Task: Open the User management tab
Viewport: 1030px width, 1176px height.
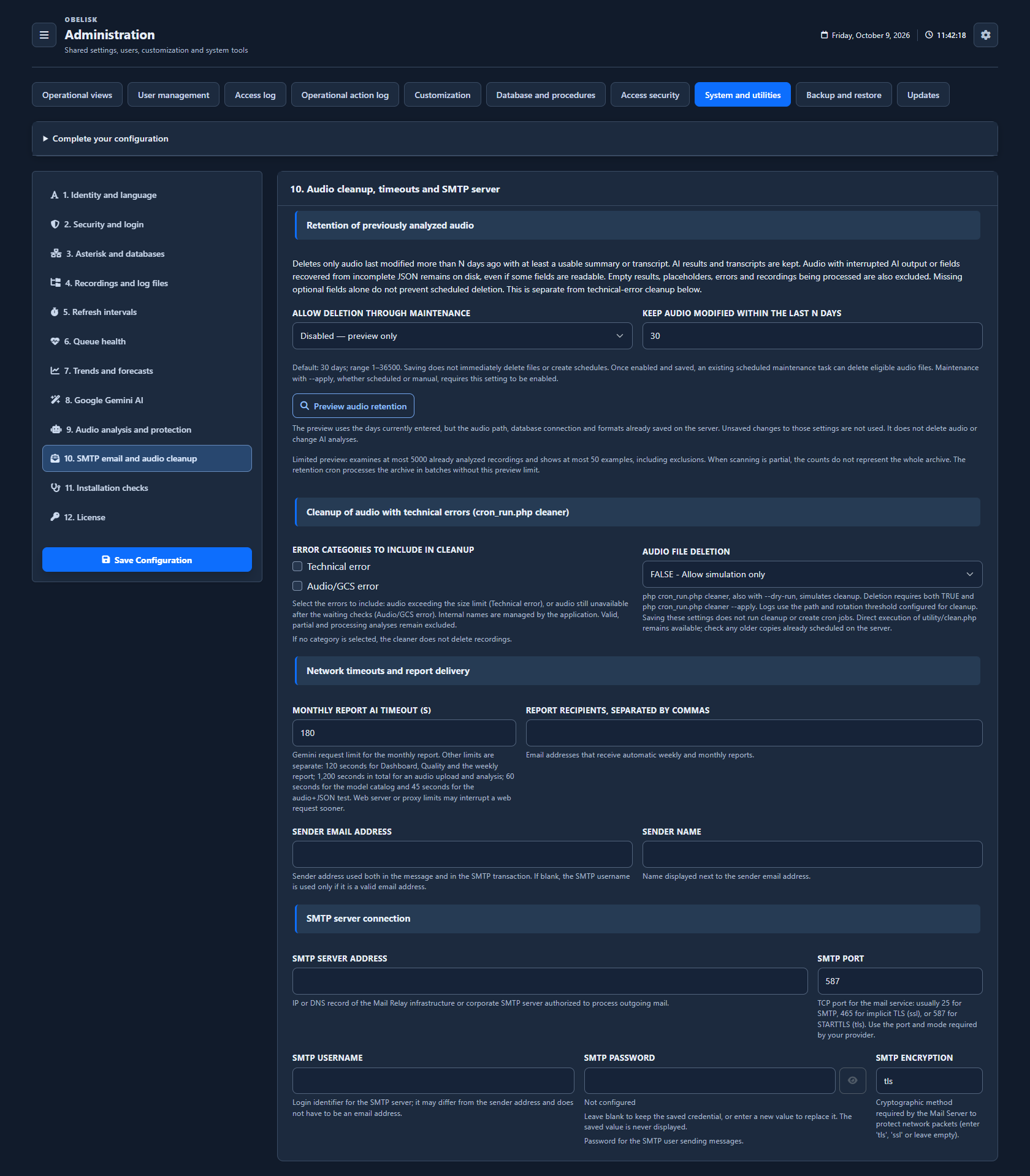Action: pyautogui.click(x=174, y=95)
